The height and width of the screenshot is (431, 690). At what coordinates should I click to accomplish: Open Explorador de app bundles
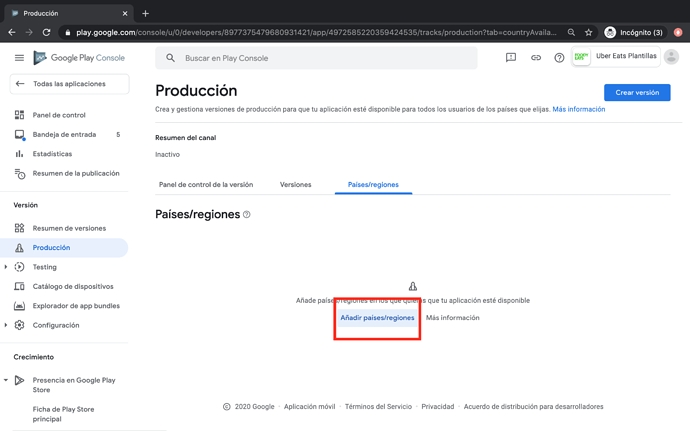[75, 306]
